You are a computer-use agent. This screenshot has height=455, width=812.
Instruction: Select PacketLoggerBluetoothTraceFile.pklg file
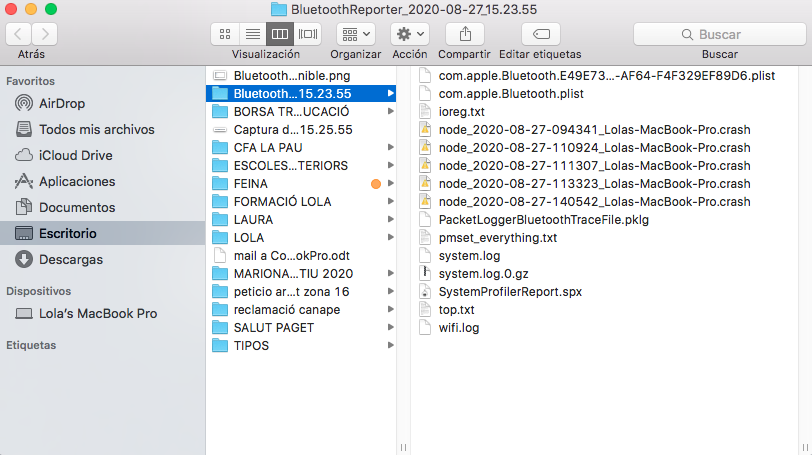(x=606, y=219)
